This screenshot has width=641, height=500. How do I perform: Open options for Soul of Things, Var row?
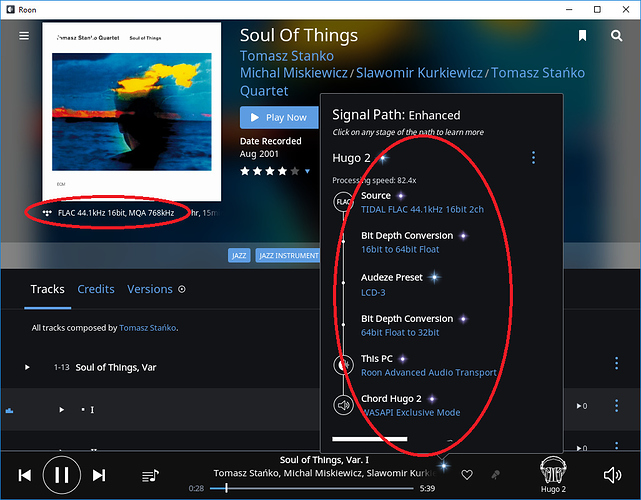click(616, 363)
